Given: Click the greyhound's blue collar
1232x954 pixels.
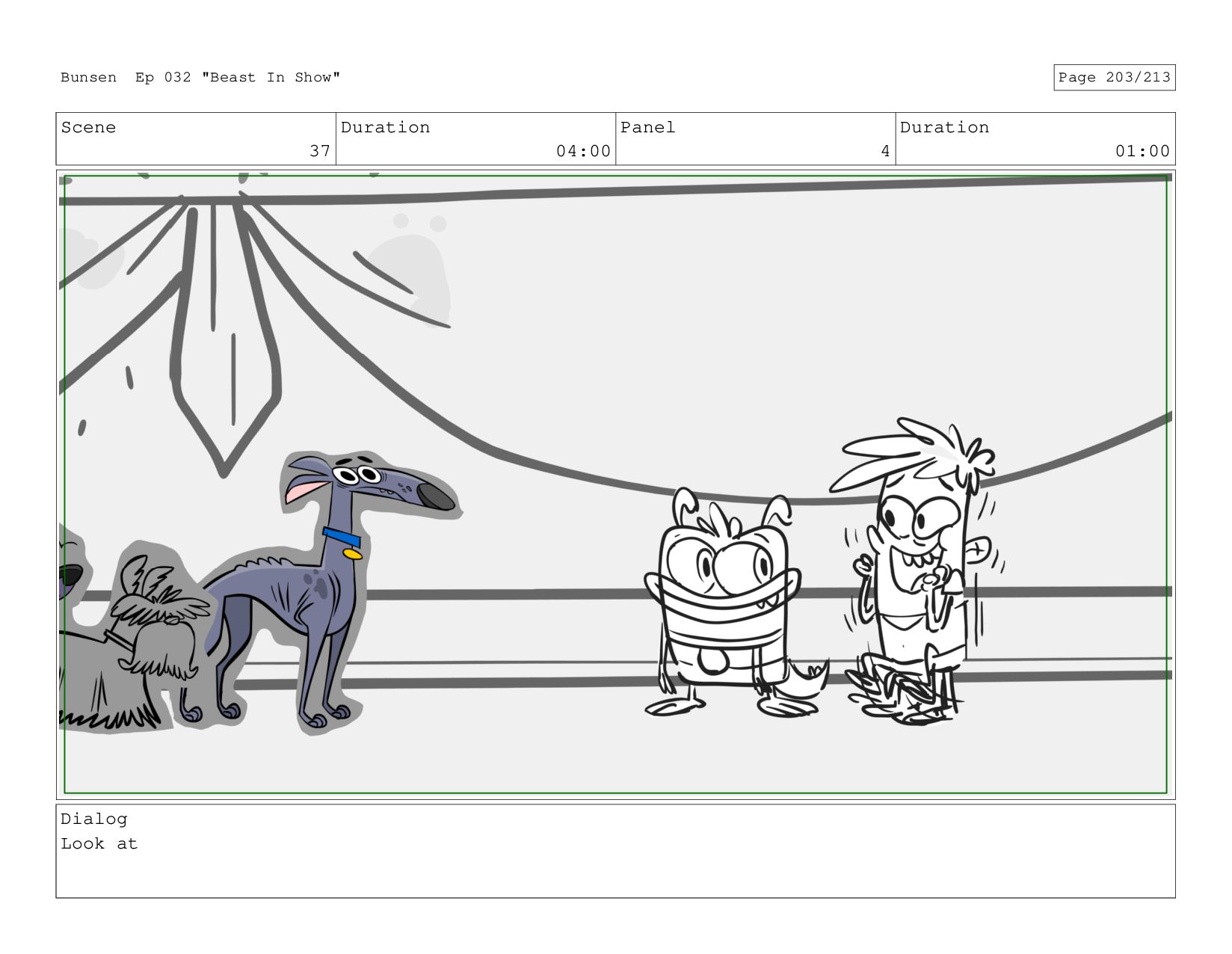Looking at the screenshot, I should [x=342, y=537].
